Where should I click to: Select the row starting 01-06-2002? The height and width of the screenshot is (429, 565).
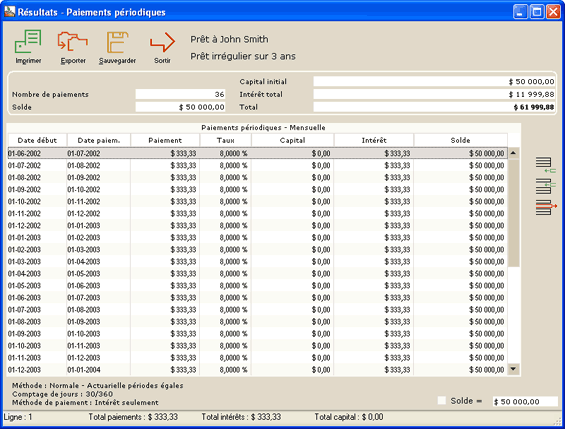pos(257,153)
